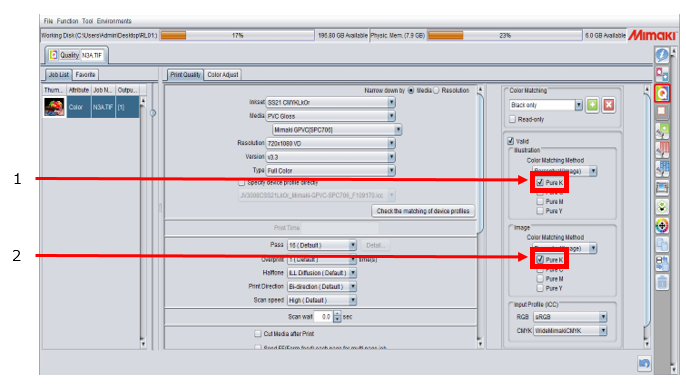Open the RGB sRGB input profile dropdown

570,317
